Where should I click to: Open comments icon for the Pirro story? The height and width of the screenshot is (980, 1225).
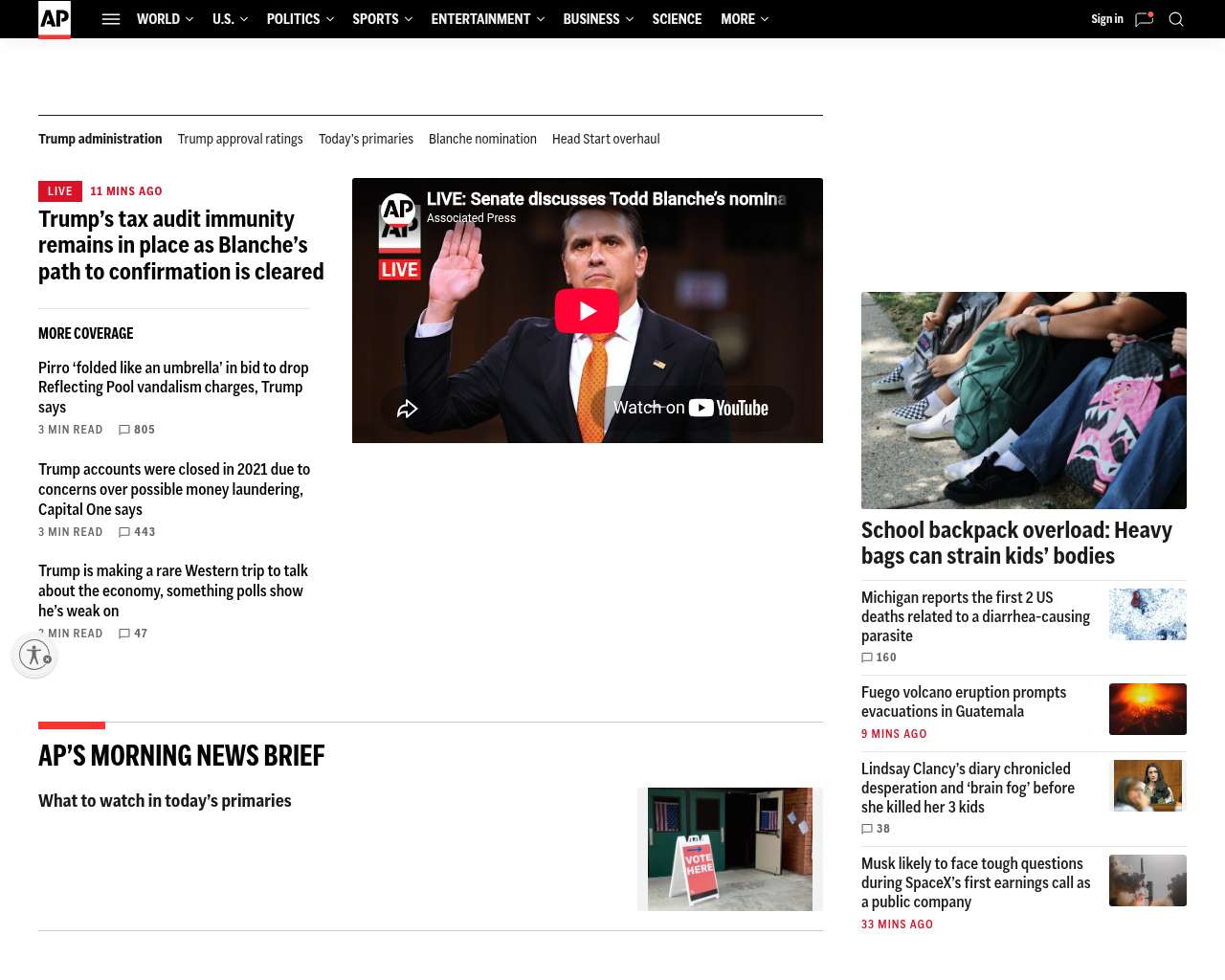point(124,431)
